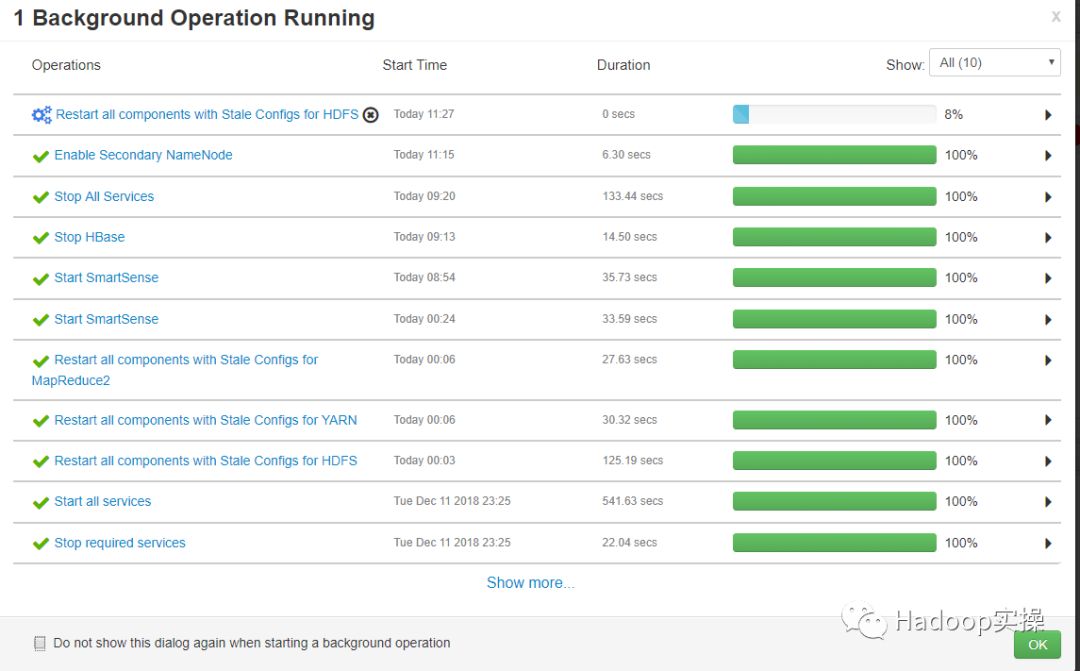Image resolution: width=1080 pixels, height=671 pixels.
Task: Click the checkmark beside Stop required services
Action: pos(41,544)
